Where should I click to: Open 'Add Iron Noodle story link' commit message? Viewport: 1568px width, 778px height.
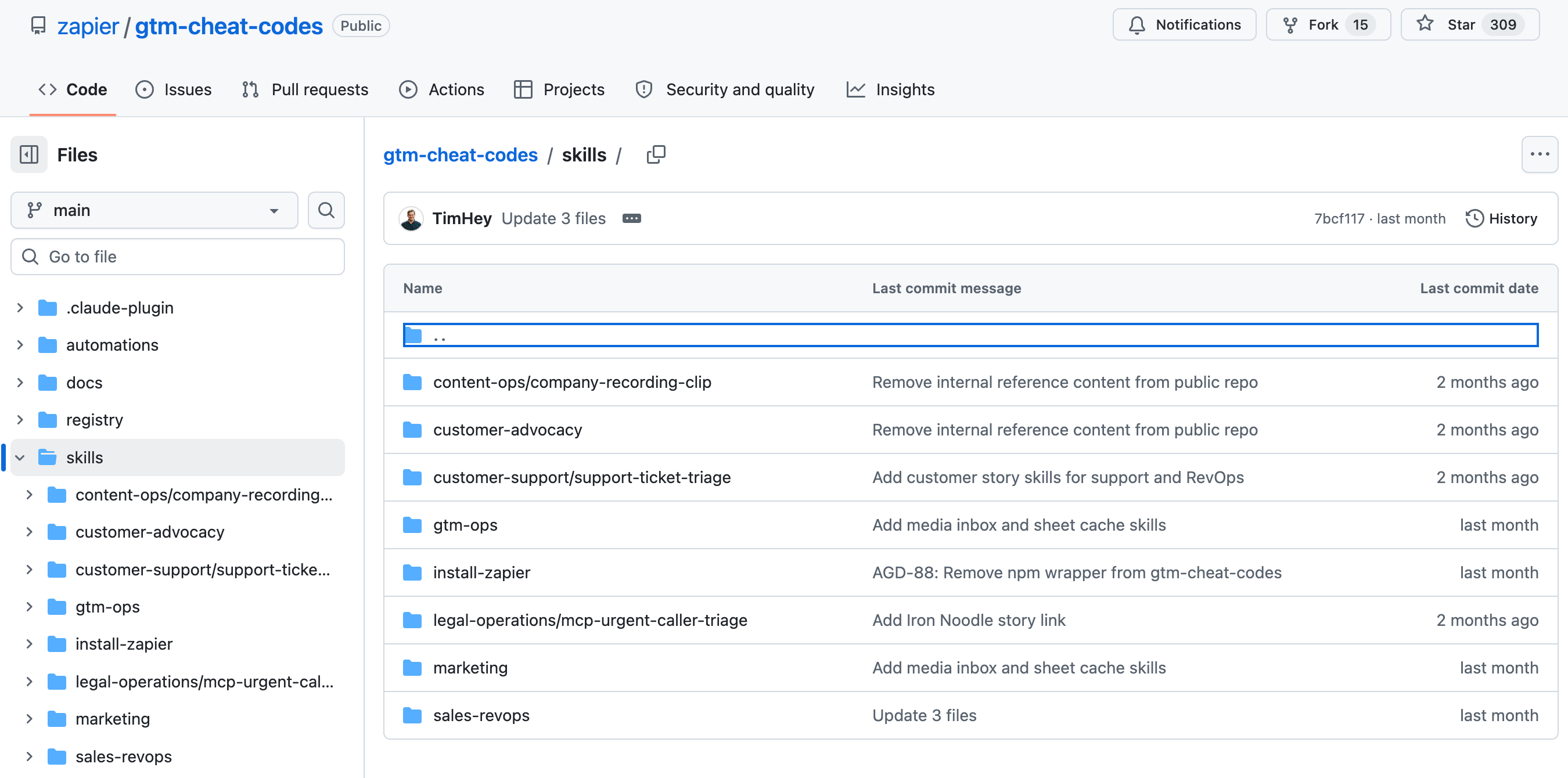point(969,619)
